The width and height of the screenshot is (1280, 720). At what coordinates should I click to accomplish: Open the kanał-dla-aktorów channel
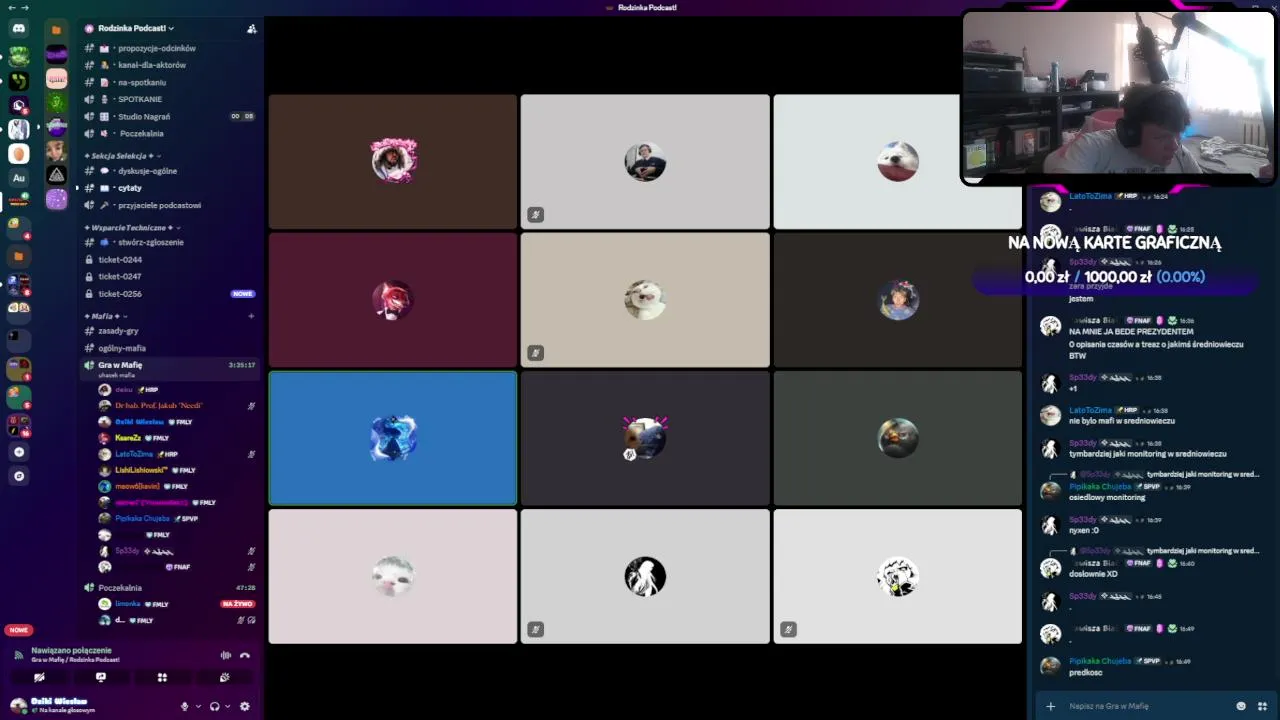click(170, 65)
